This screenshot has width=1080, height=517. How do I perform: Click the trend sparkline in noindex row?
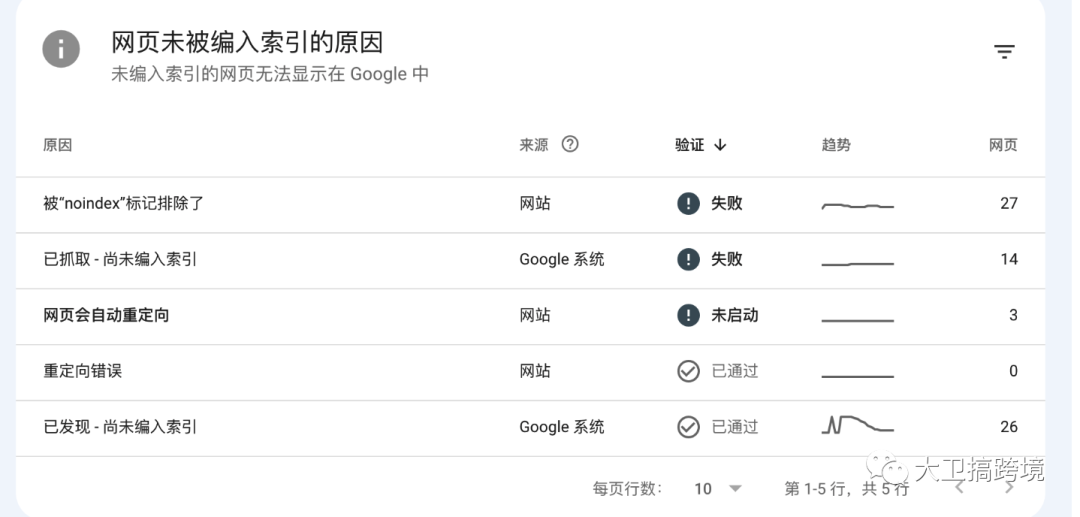tap(857, 206)
